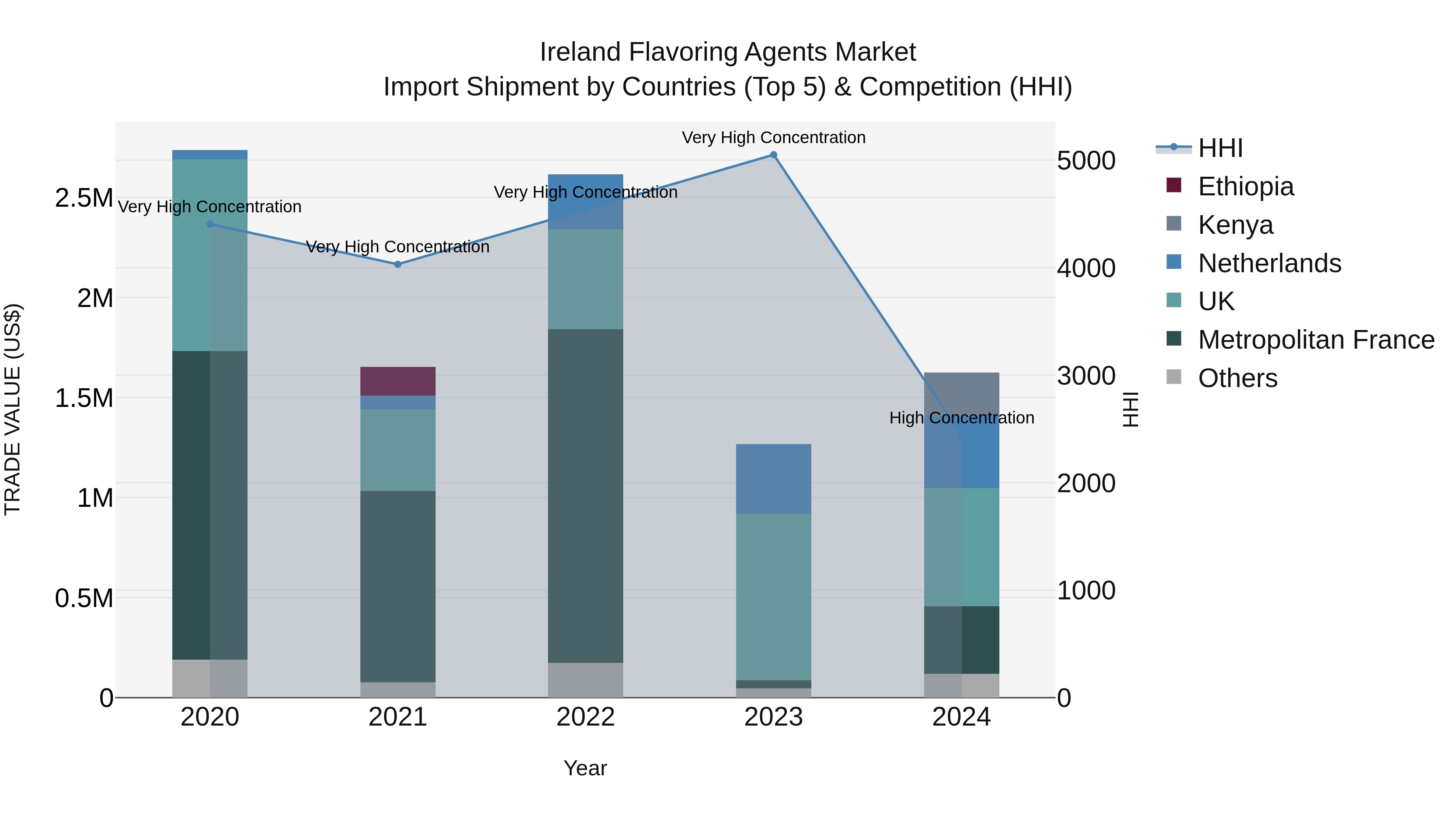This screenshot has width=1456, height=819.
Task: Click the HHI line marker legend icon
Action: point(1174,148)
